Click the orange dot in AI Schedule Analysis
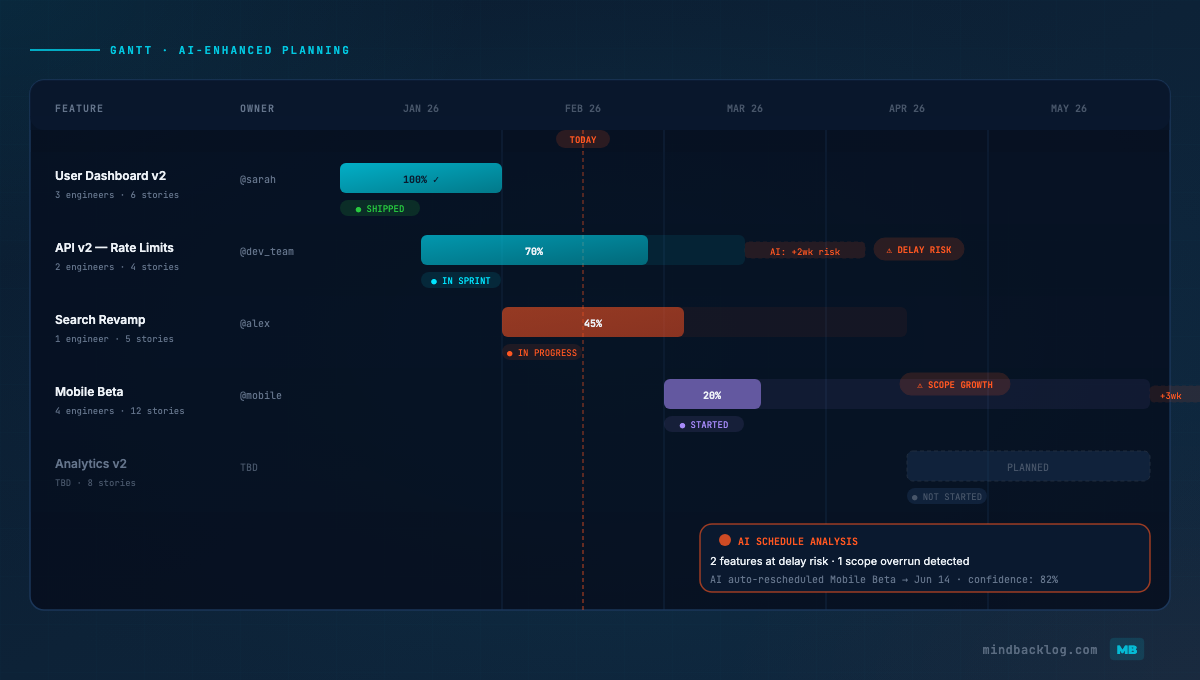The height and width of the screenshot is (680, 1200). (725, 540)
